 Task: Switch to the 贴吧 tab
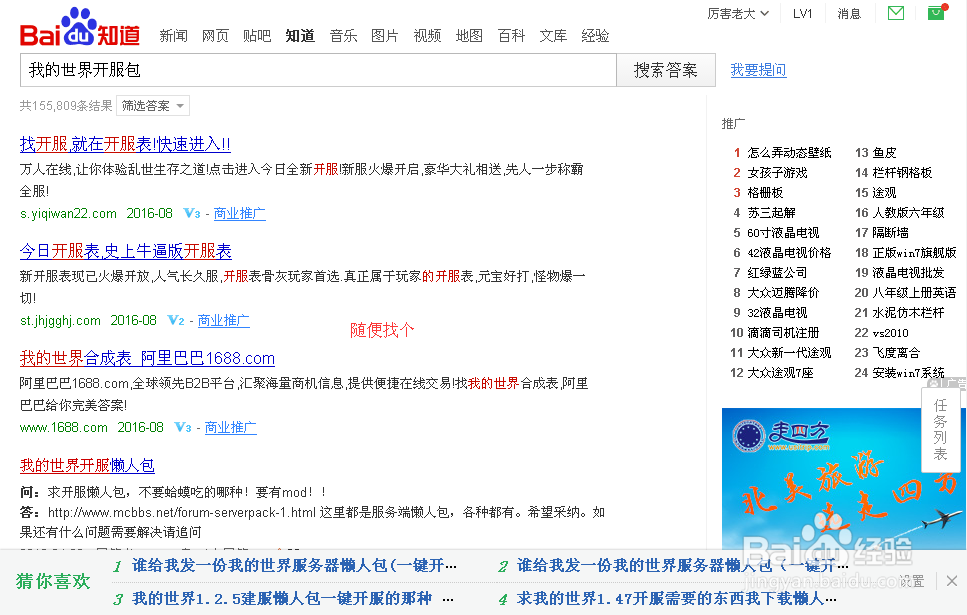257,36
